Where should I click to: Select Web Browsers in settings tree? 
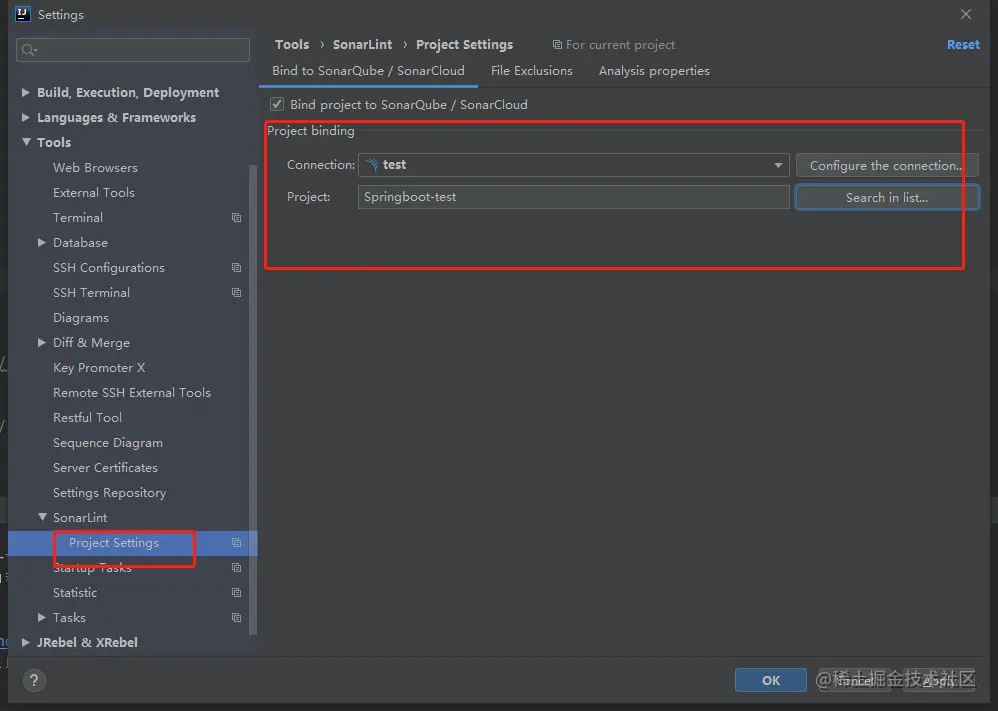point(95,167)
